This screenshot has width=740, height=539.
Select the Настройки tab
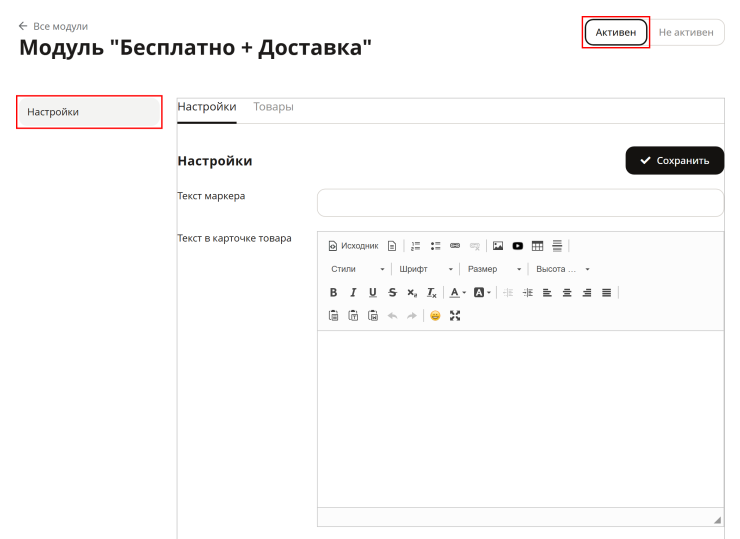[207, 108]
